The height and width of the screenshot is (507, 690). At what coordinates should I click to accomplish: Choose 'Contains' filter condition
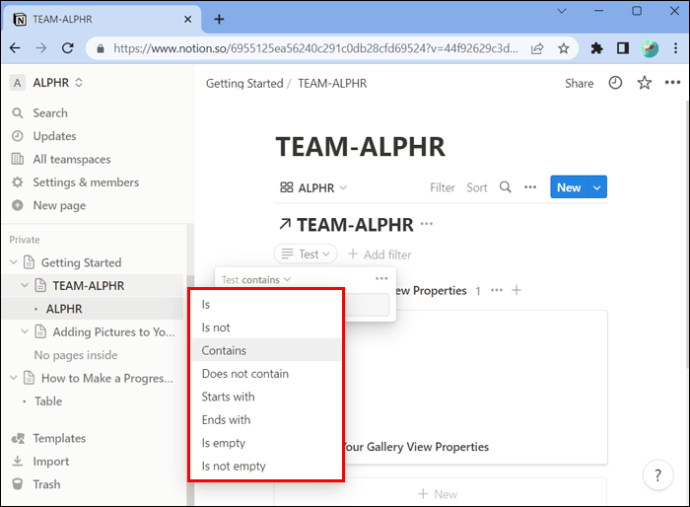pyautogui.click(x=266, y=350)
